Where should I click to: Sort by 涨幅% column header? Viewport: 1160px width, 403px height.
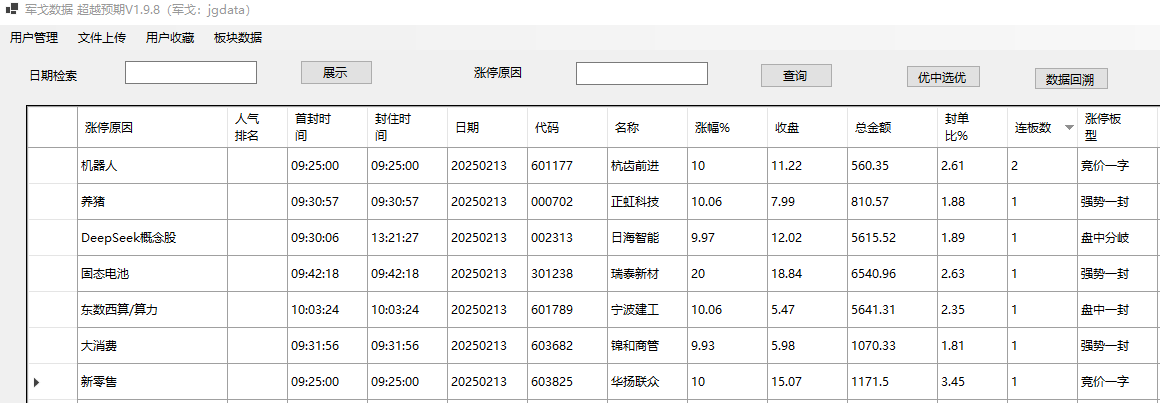[726, 127]
